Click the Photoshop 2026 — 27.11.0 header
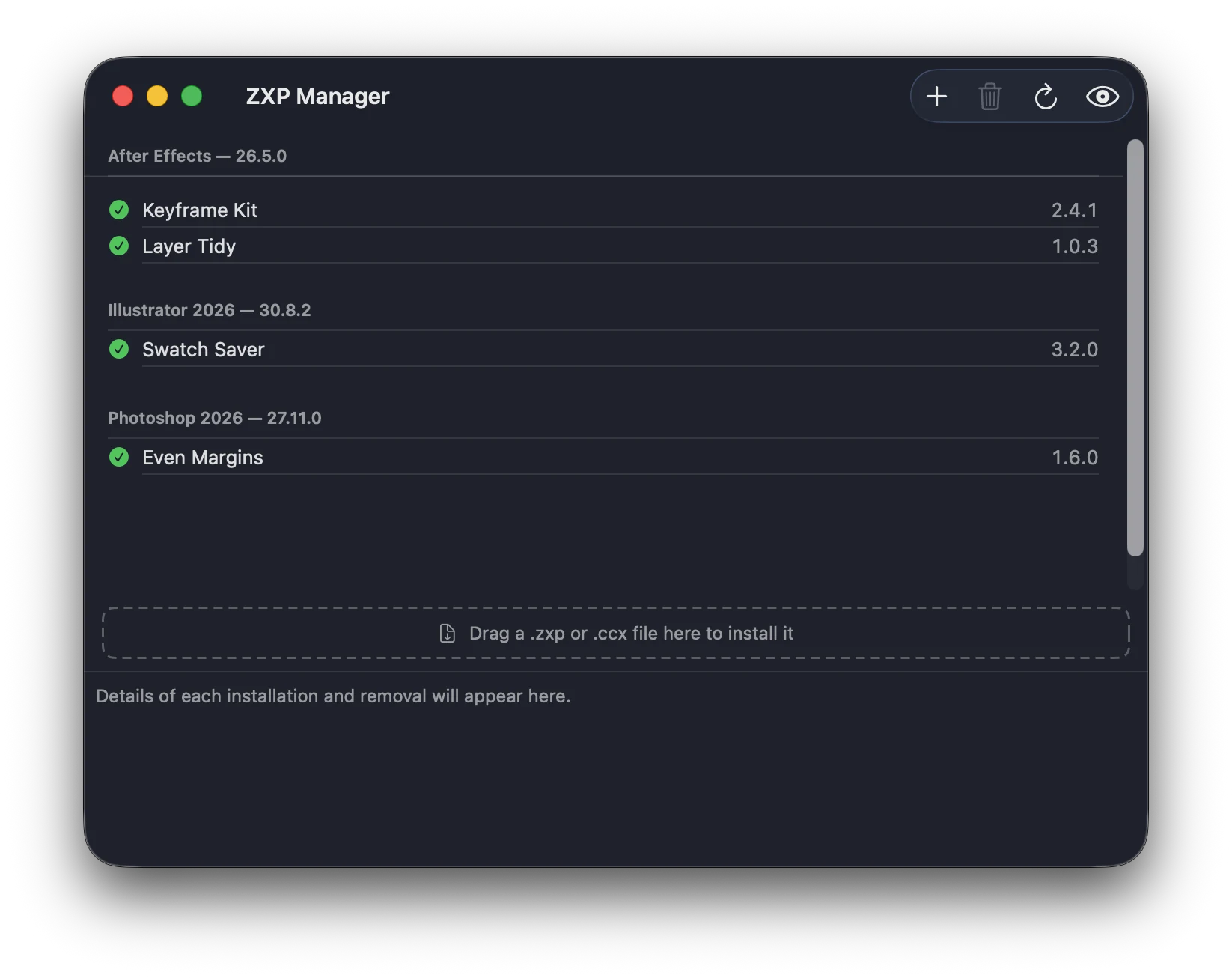 coord(214,418)
